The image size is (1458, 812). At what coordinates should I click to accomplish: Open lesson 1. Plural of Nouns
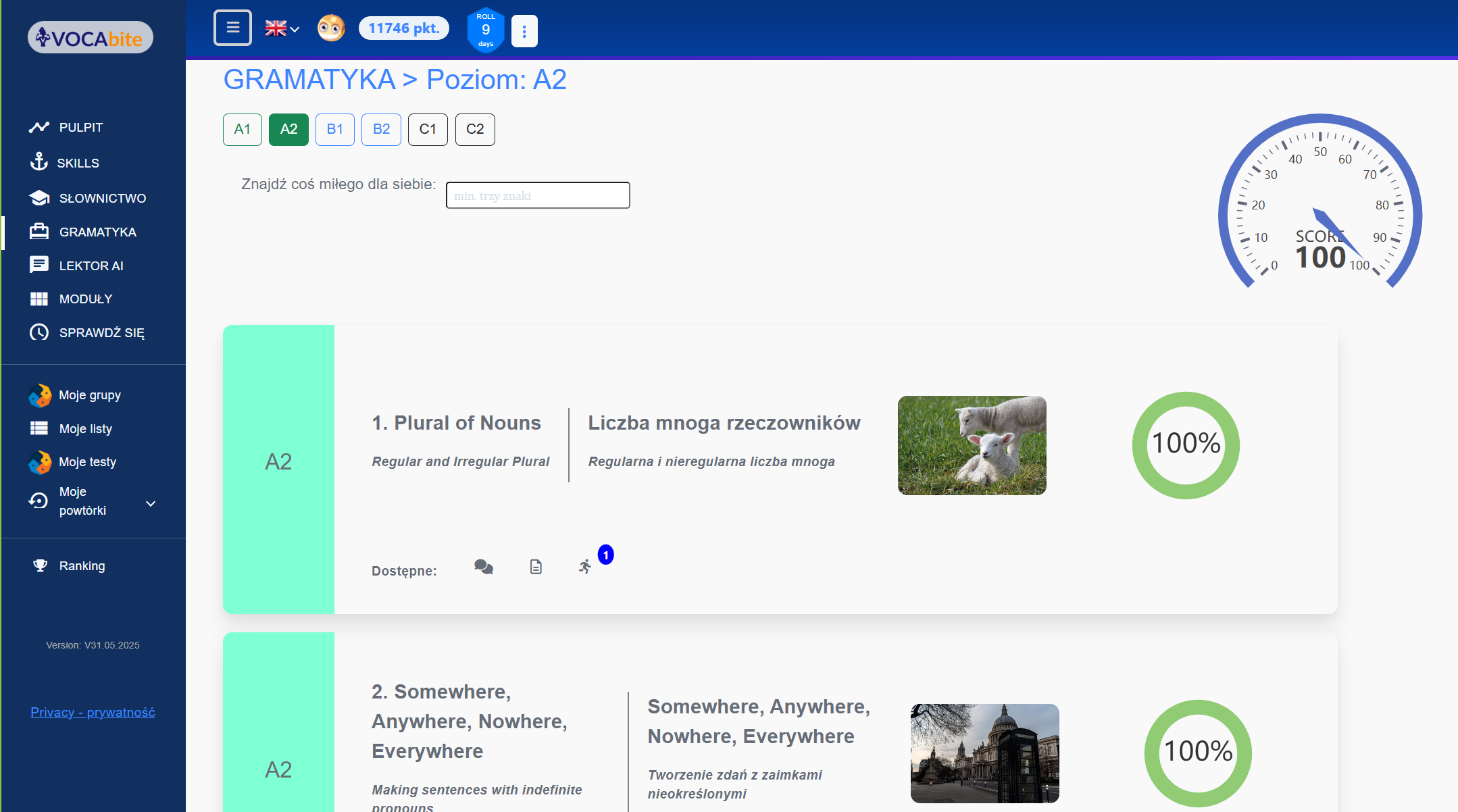point(457,423)
